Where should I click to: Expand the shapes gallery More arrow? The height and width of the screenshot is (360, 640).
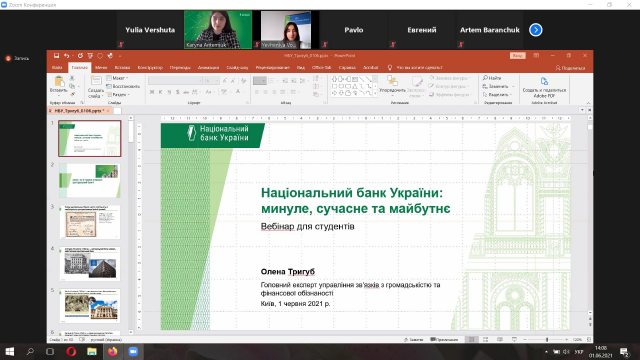375,94
